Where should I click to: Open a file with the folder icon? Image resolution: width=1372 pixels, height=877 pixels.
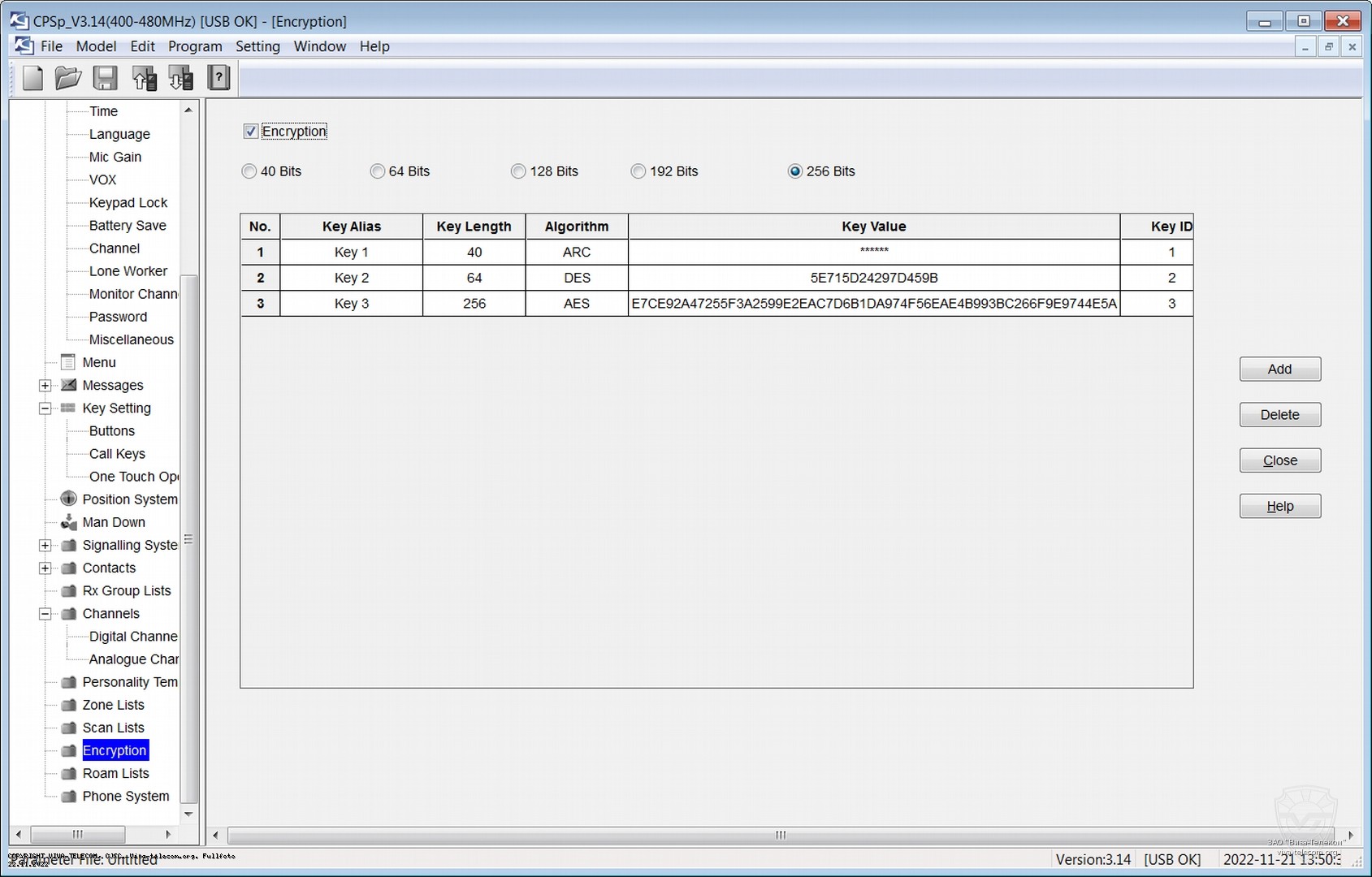[x=68, y=78]
